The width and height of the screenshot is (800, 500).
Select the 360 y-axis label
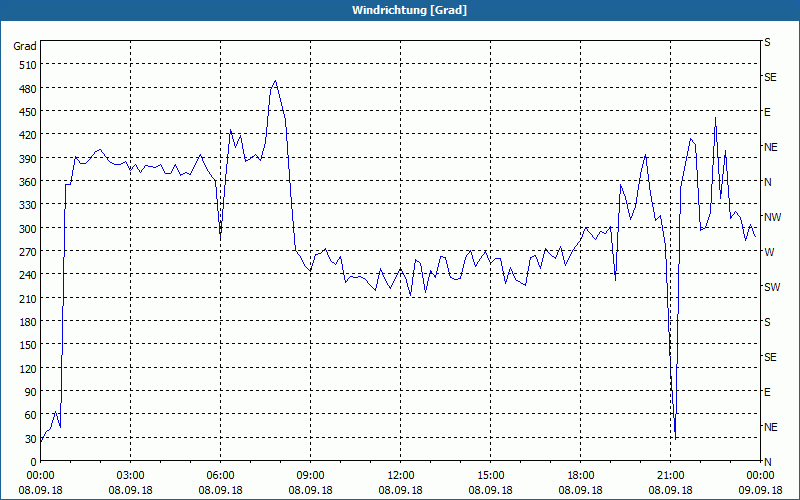pyautogui.click(x=28, y=182)
